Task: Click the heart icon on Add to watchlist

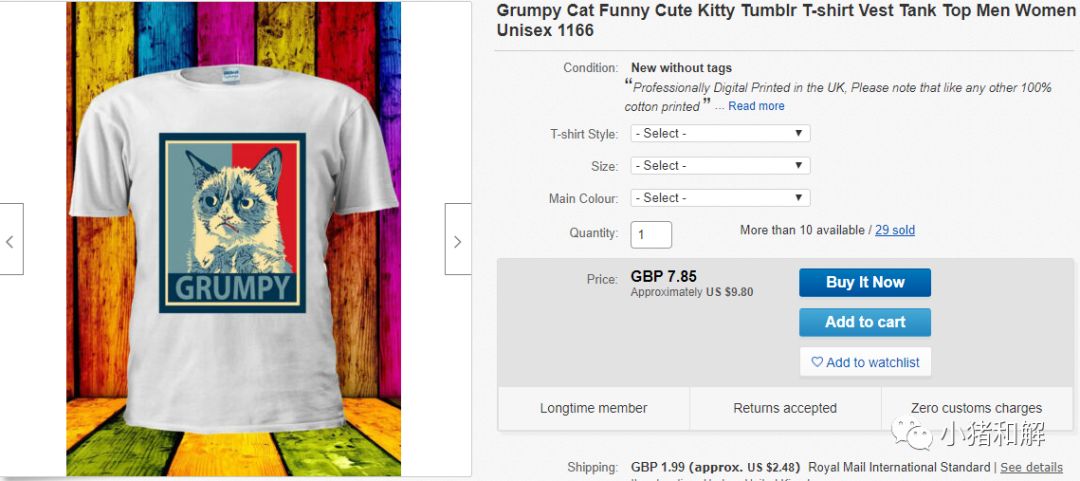Action: click(817, 362)
